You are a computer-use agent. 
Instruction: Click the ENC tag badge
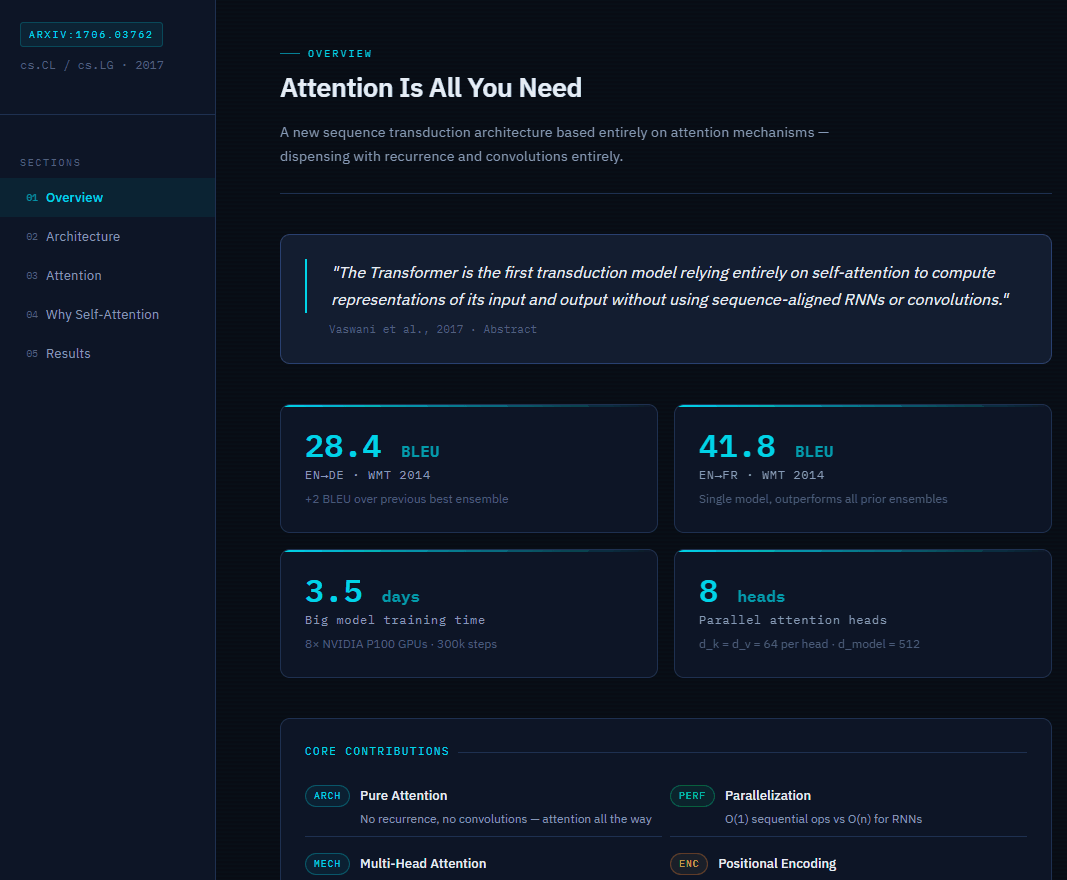coord(689,864)
